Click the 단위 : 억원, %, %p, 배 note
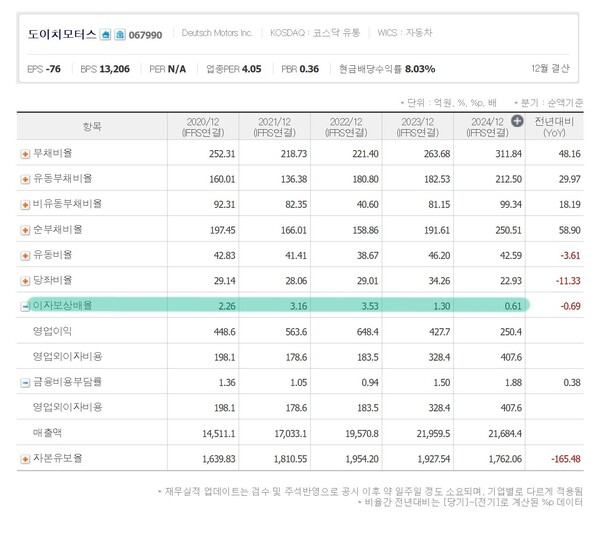Image resolution: width=600 pixels, height=533 pixels. [x=449, y=103]
